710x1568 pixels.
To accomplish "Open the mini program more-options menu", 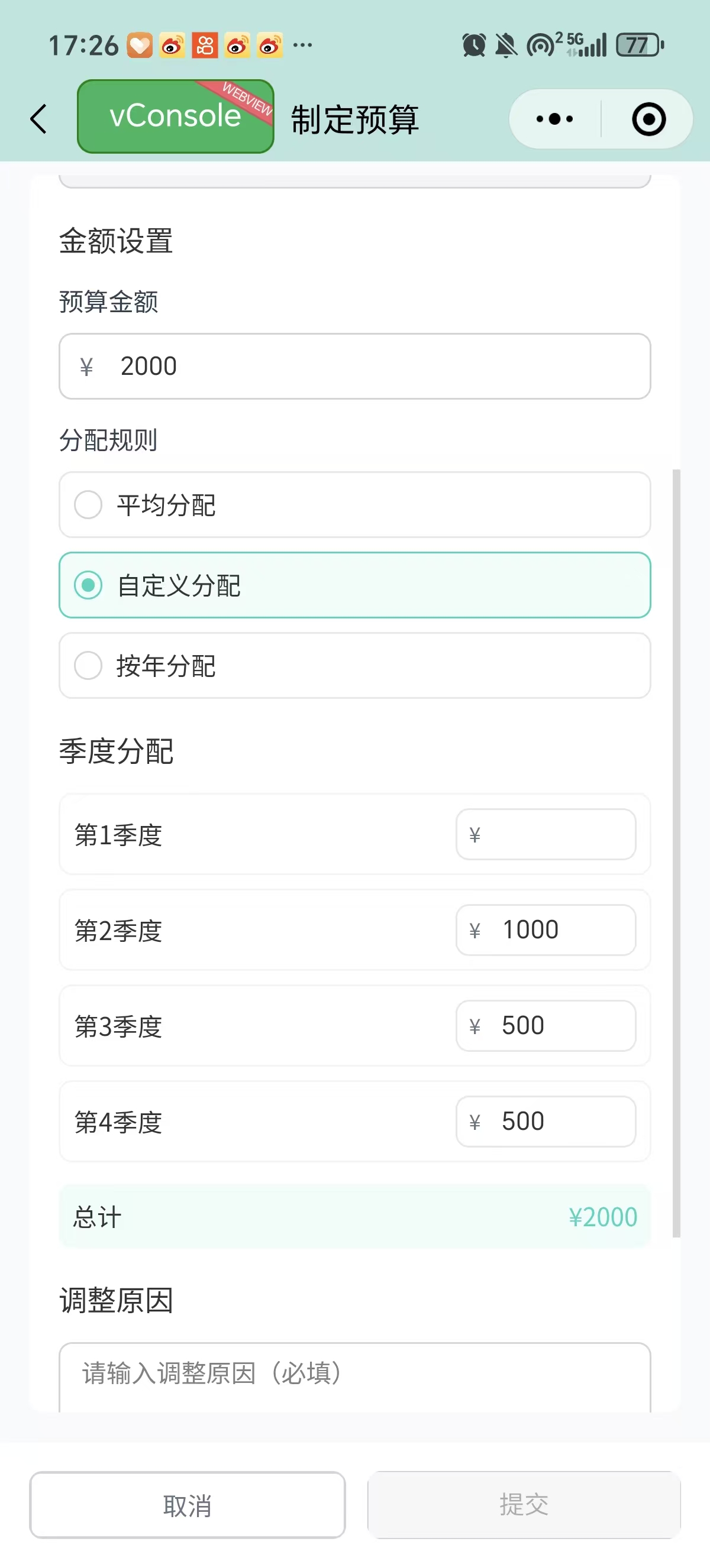I will 554,119.
